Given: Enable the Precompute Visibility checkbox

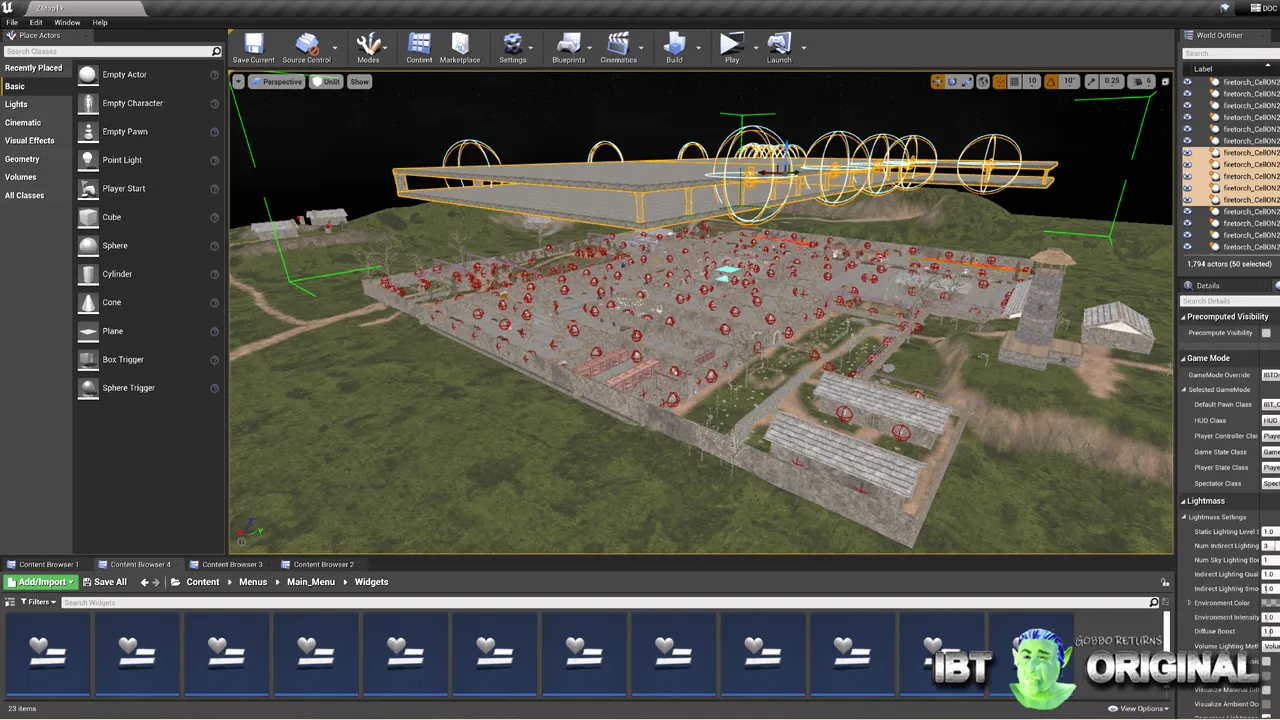Looking at the screenshot, I should 1266,333.
